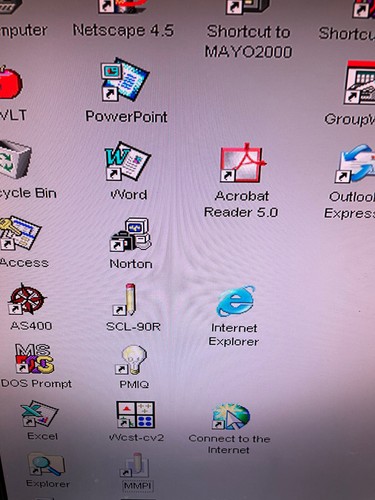Click the DOS Prompt text label
375x500 pixels.
(x=36, y=384)
